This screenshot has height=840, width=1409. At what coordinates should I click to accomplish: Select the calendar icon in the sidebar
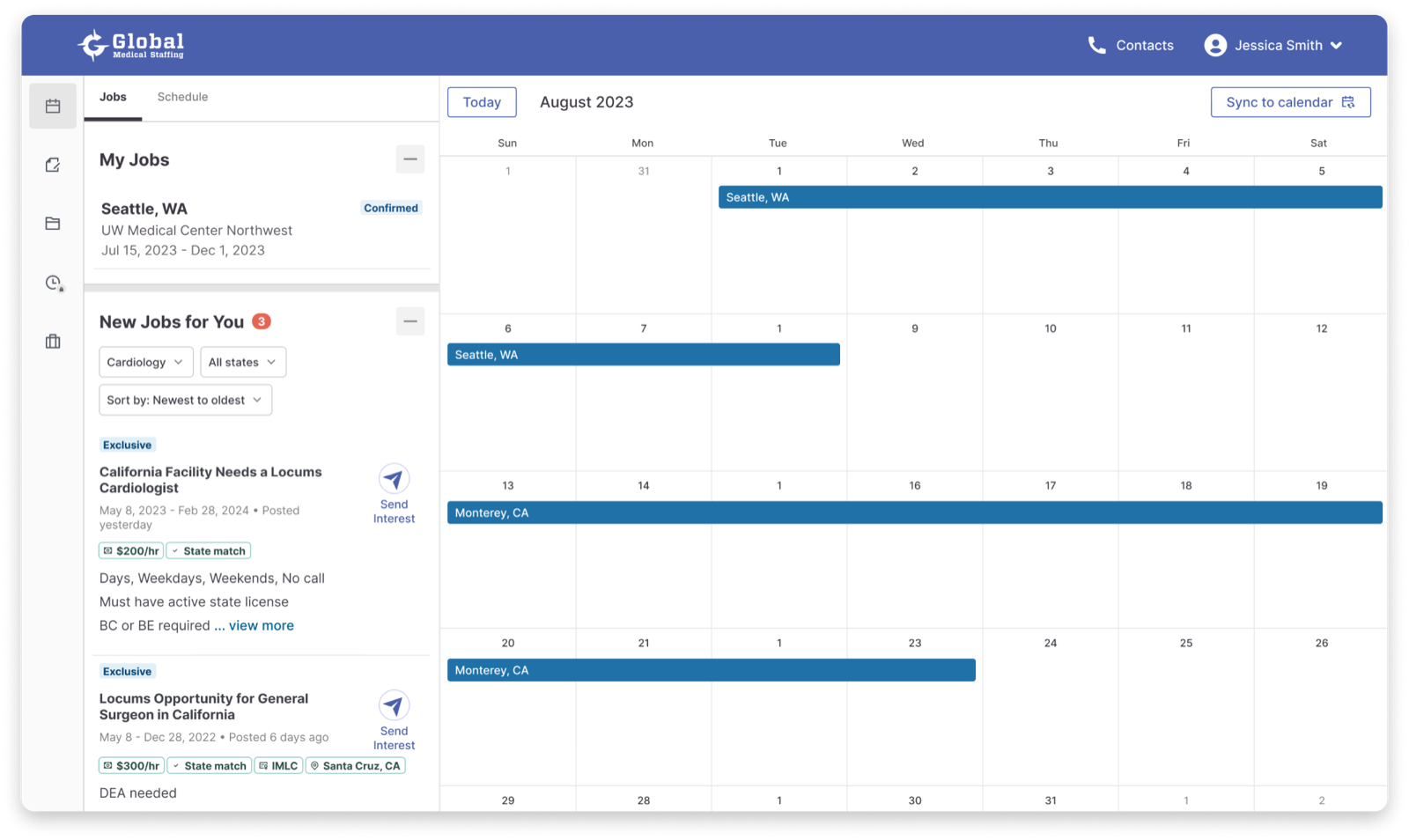(53, 106)
